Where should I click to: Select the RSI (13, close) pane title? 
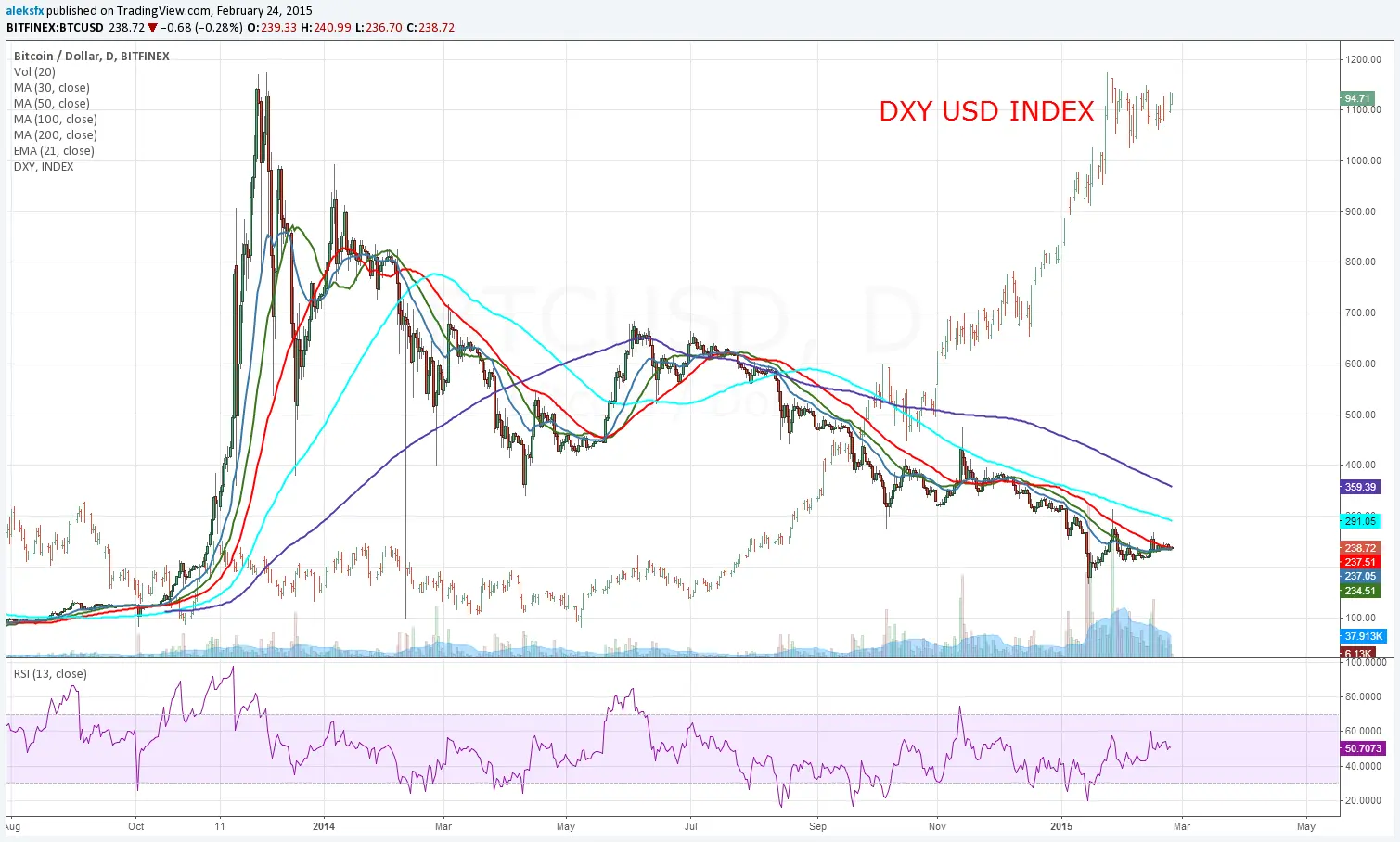(48, 673)
